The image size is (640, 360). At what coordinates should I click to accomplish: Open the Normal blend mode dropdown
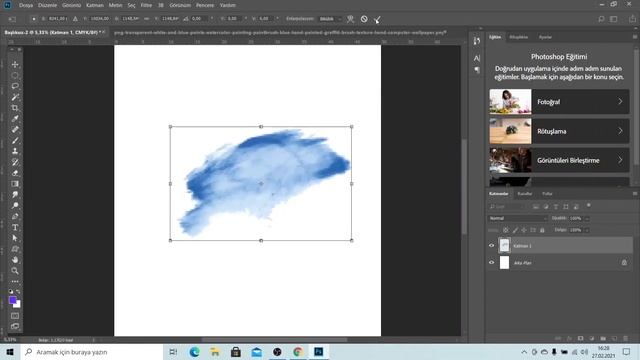pyautogui.click(x=518, y=218)
